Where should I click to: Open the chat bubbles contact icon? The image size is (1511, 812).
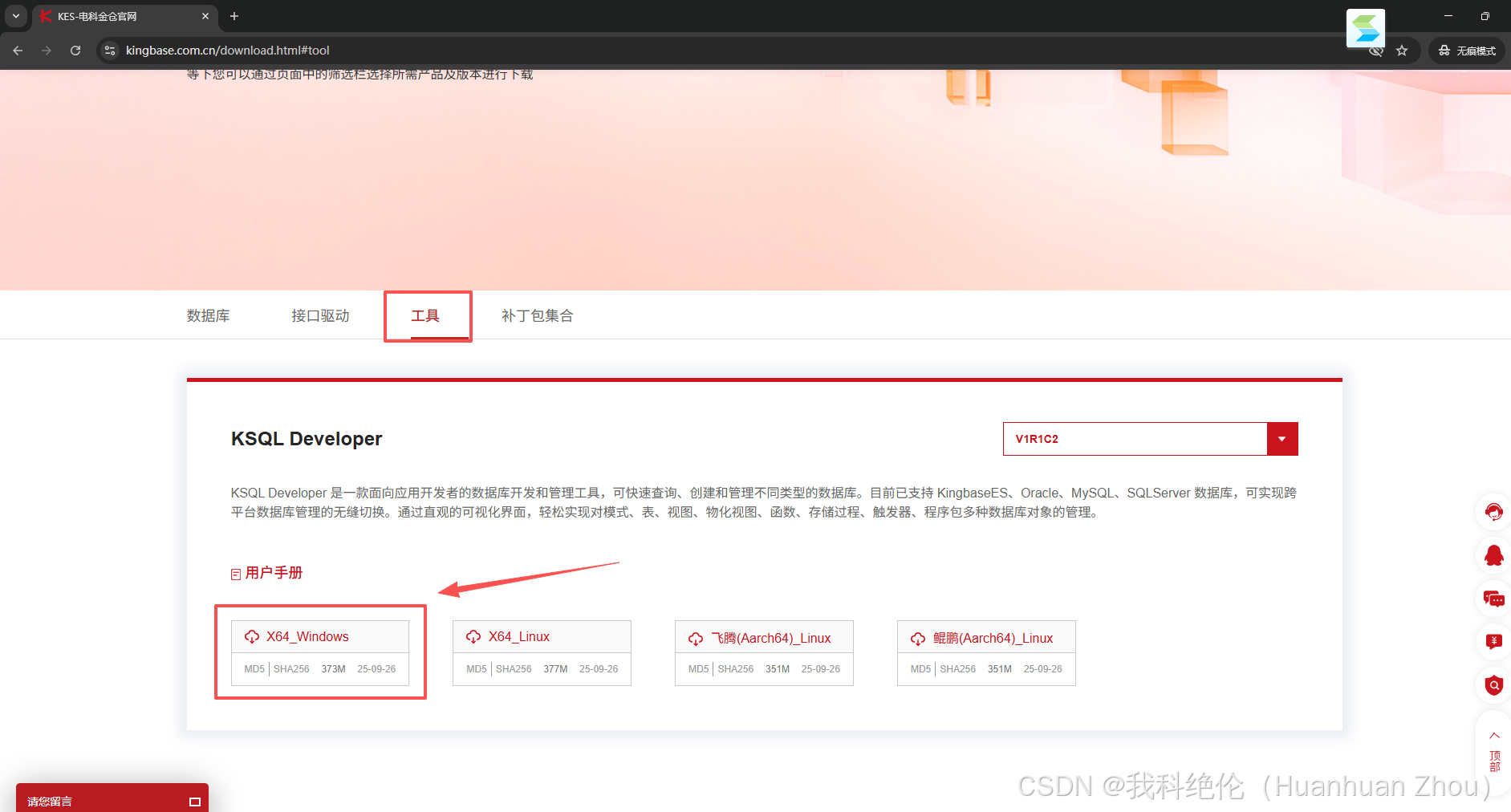[x=1493, y=599]
